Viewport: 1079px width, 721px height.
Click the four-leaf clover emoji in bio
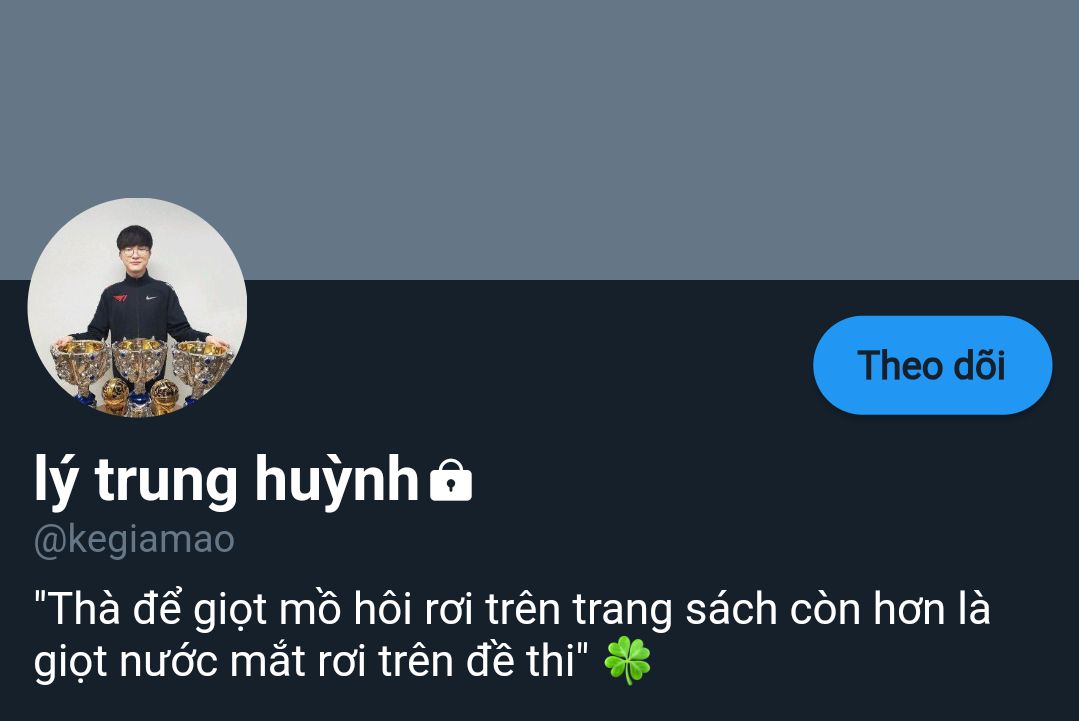pyautogui.click(x=627, y=660)
